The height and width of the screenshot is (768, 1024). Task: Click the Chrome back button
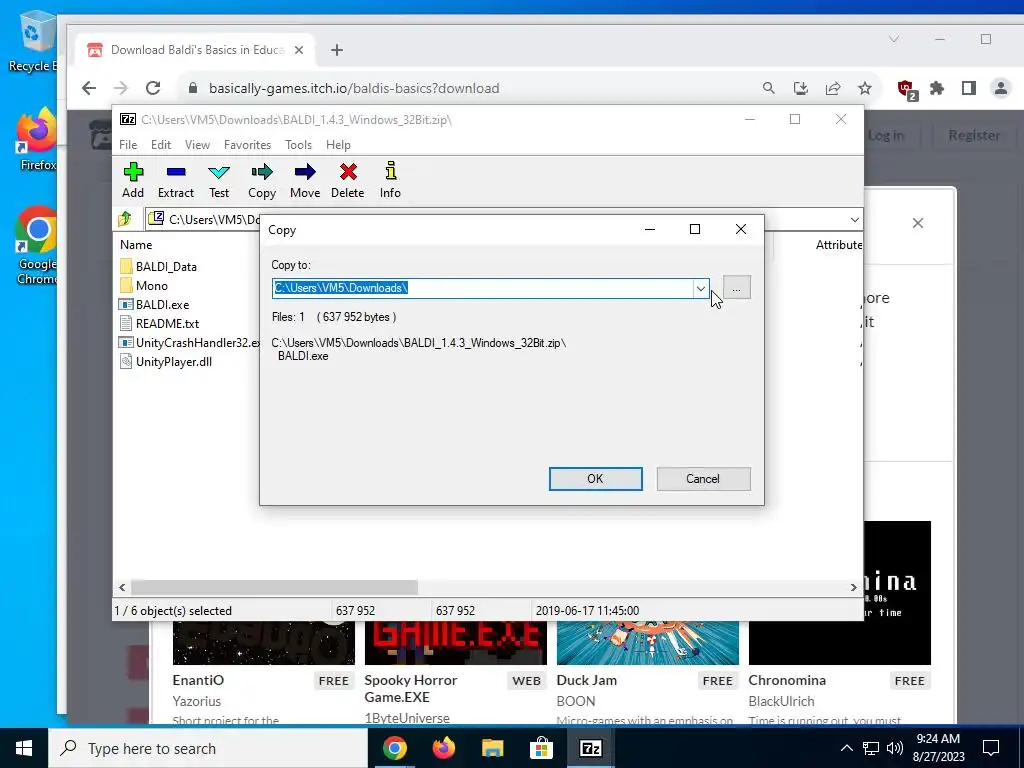tap(89, 88)
